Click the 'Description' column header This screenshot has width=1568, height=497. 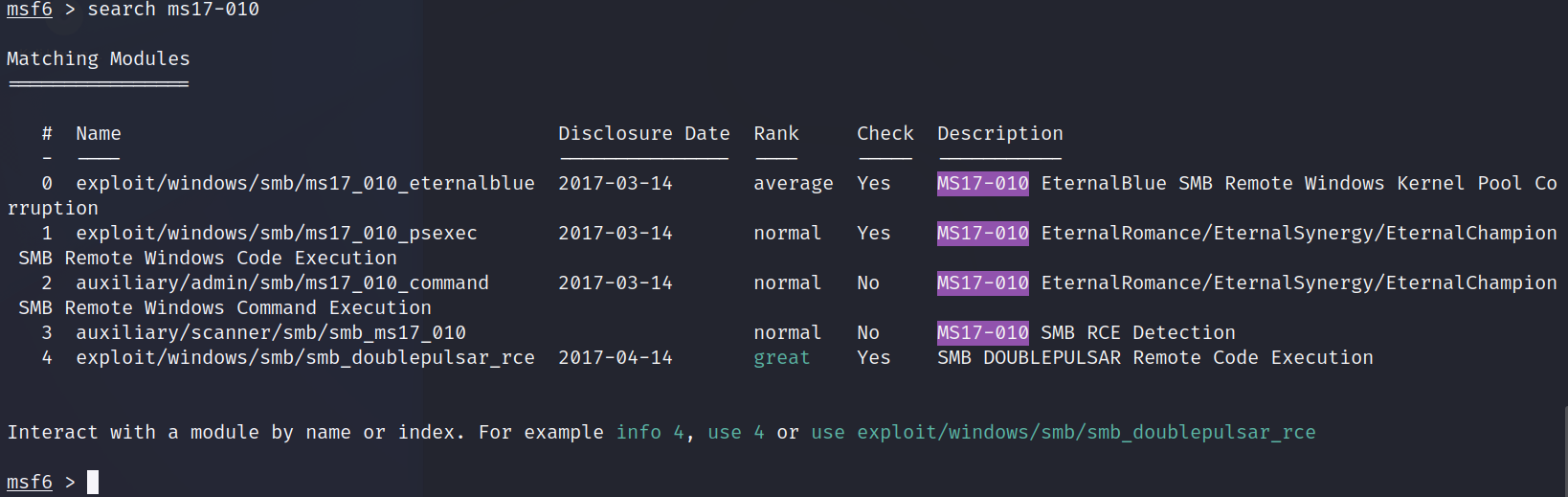point(1000,133)
